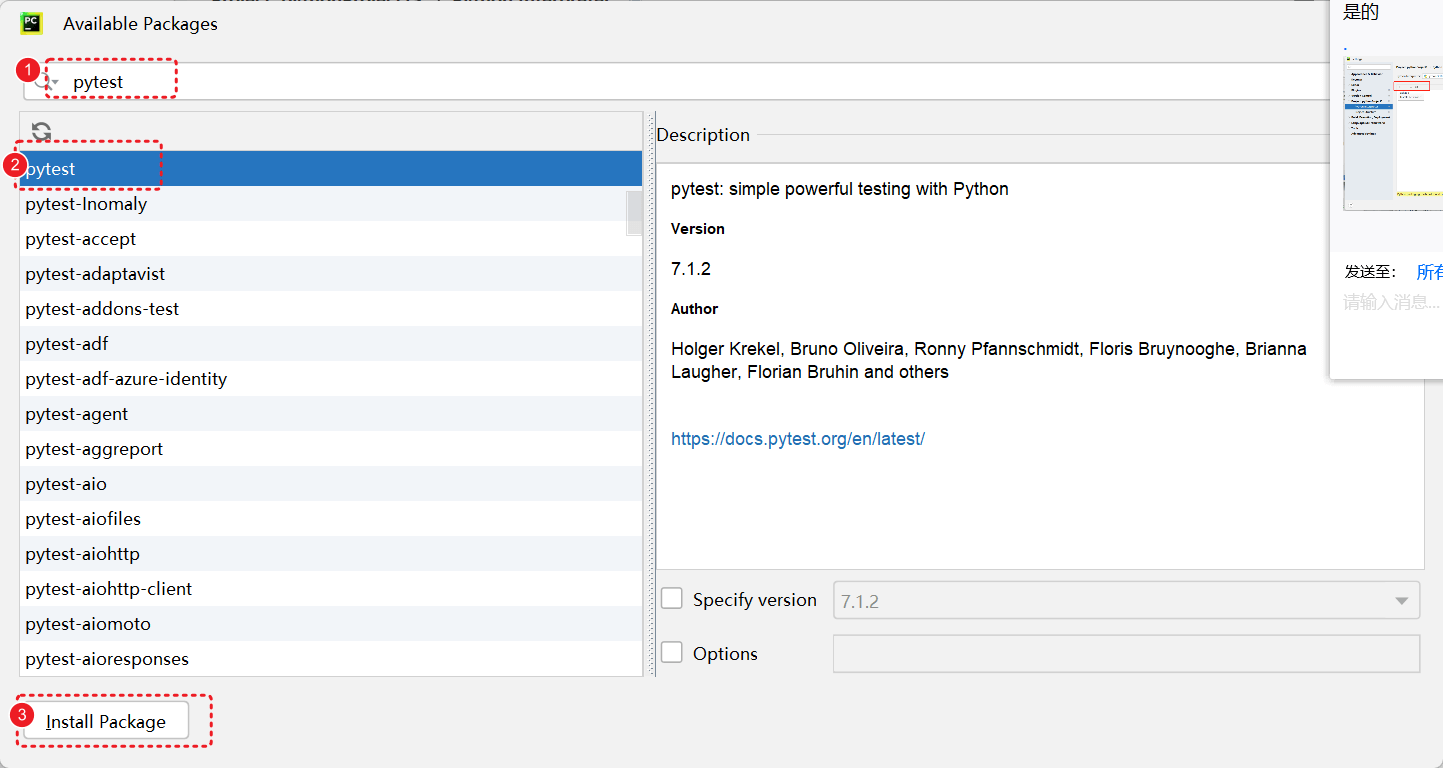Select pytest-aggreport in the list

330,449
